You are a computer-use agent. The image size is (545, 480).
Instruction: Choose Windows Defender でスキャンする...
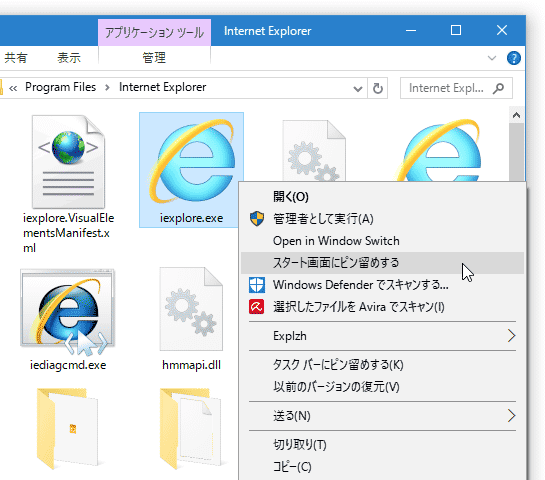point(382,285)
